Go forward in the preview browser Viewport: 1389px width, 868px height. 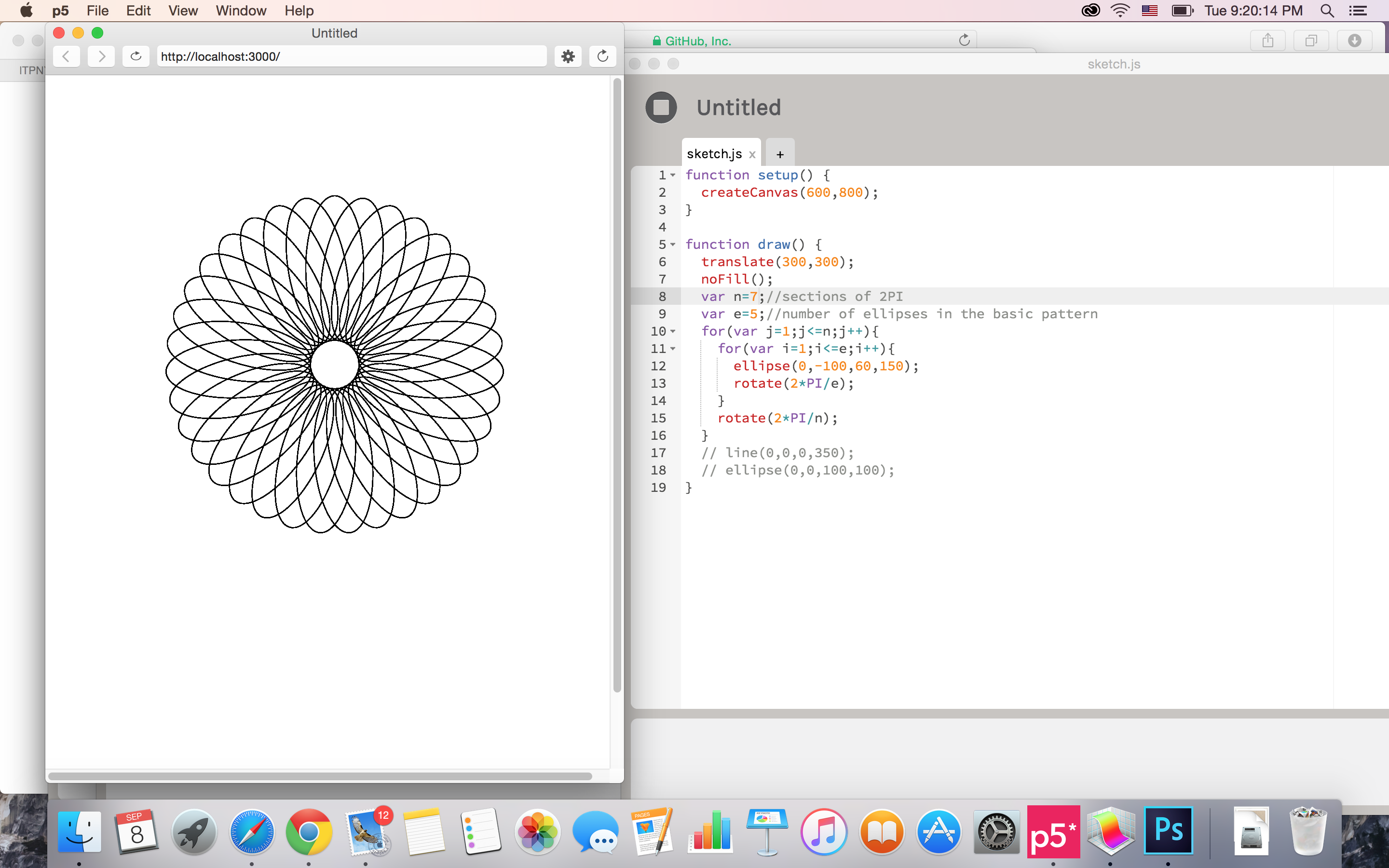(101, 56)
